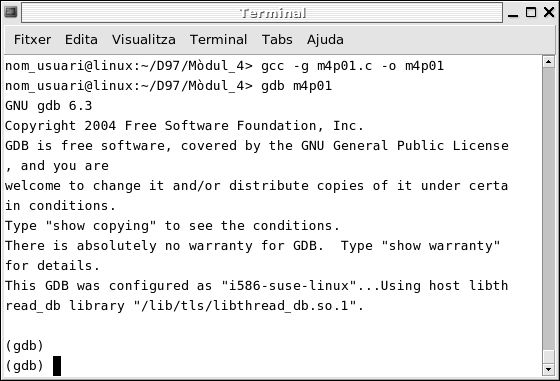Click the "show copying" quoted text
560x381 pixels.
(101, 226)
